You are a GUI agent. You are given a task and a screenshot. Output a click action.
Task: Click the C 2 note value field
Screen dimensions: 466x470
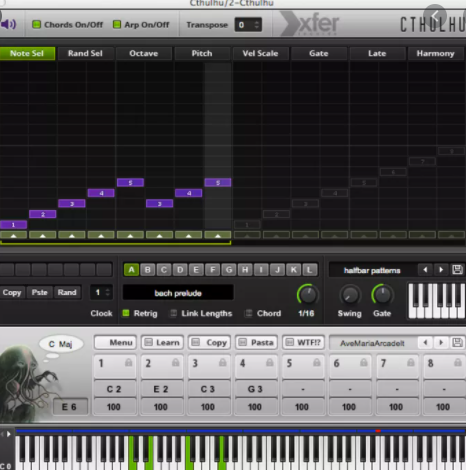tap(115, 389)
